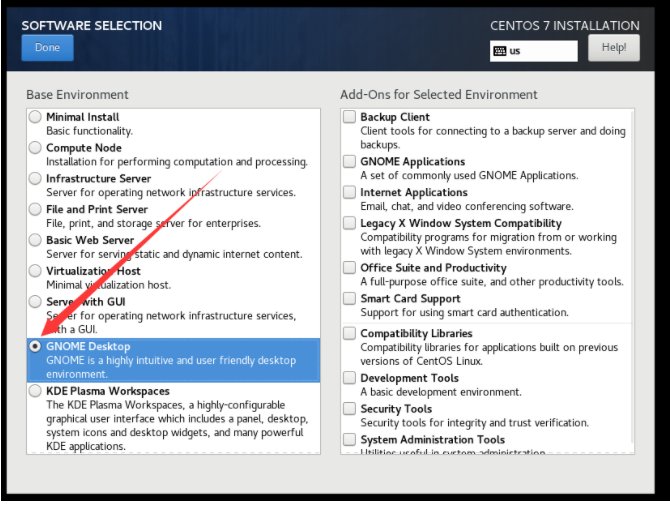Click the Help! button

pos(614,48)
